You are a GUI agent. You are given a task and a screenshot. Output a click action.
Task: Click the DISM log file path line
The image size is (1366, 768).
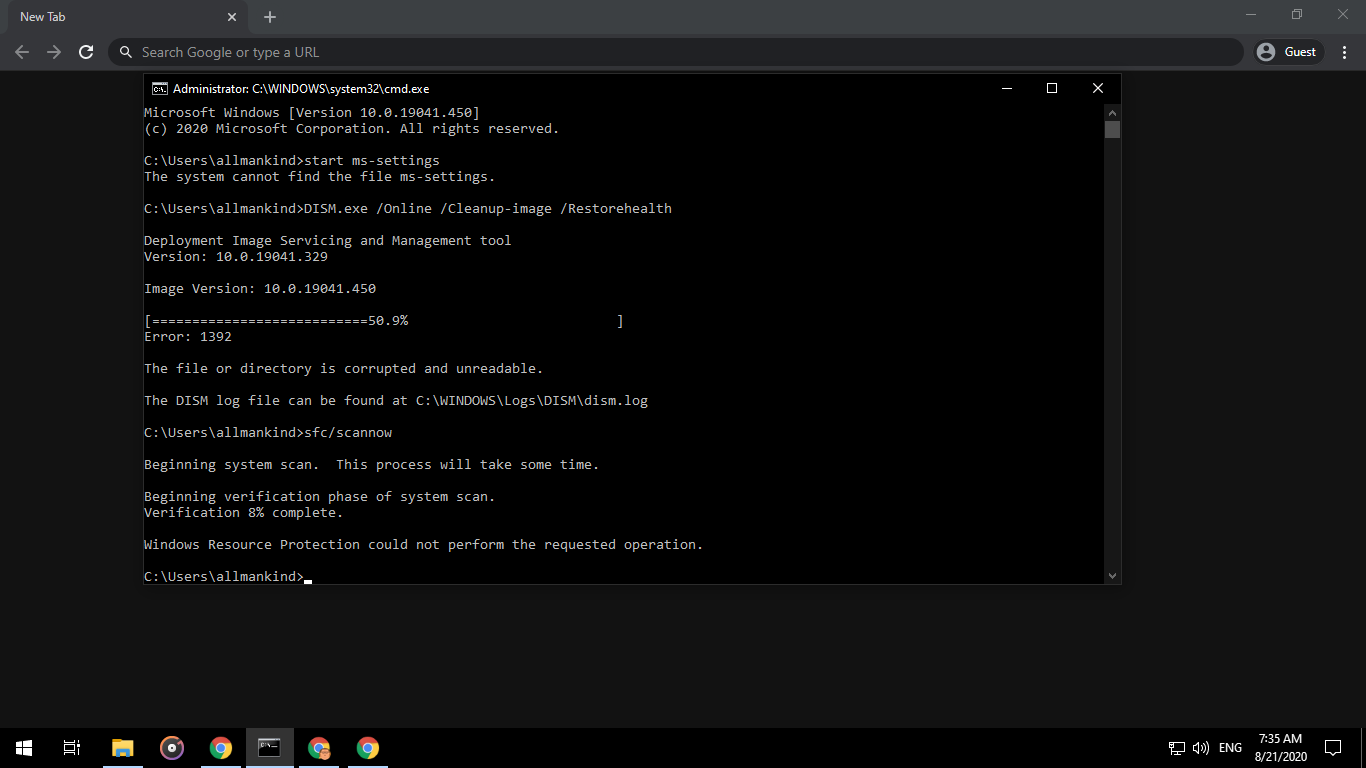click(x=396, y=401)
